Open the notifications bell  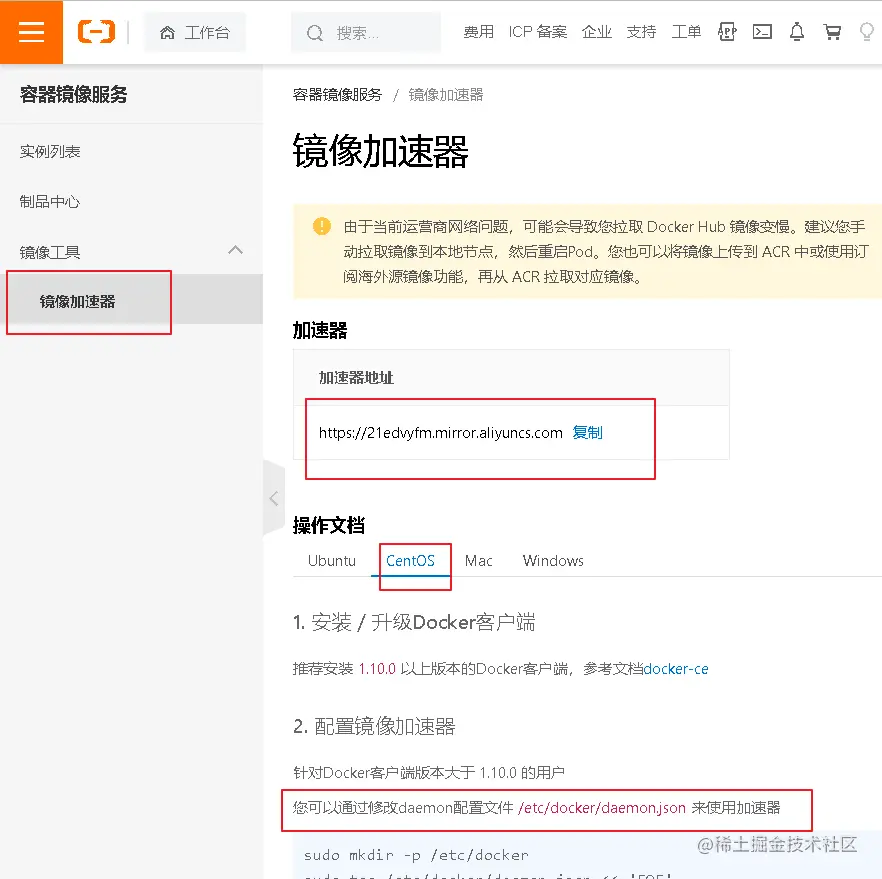pyautogui.click(x=796, y=32)
